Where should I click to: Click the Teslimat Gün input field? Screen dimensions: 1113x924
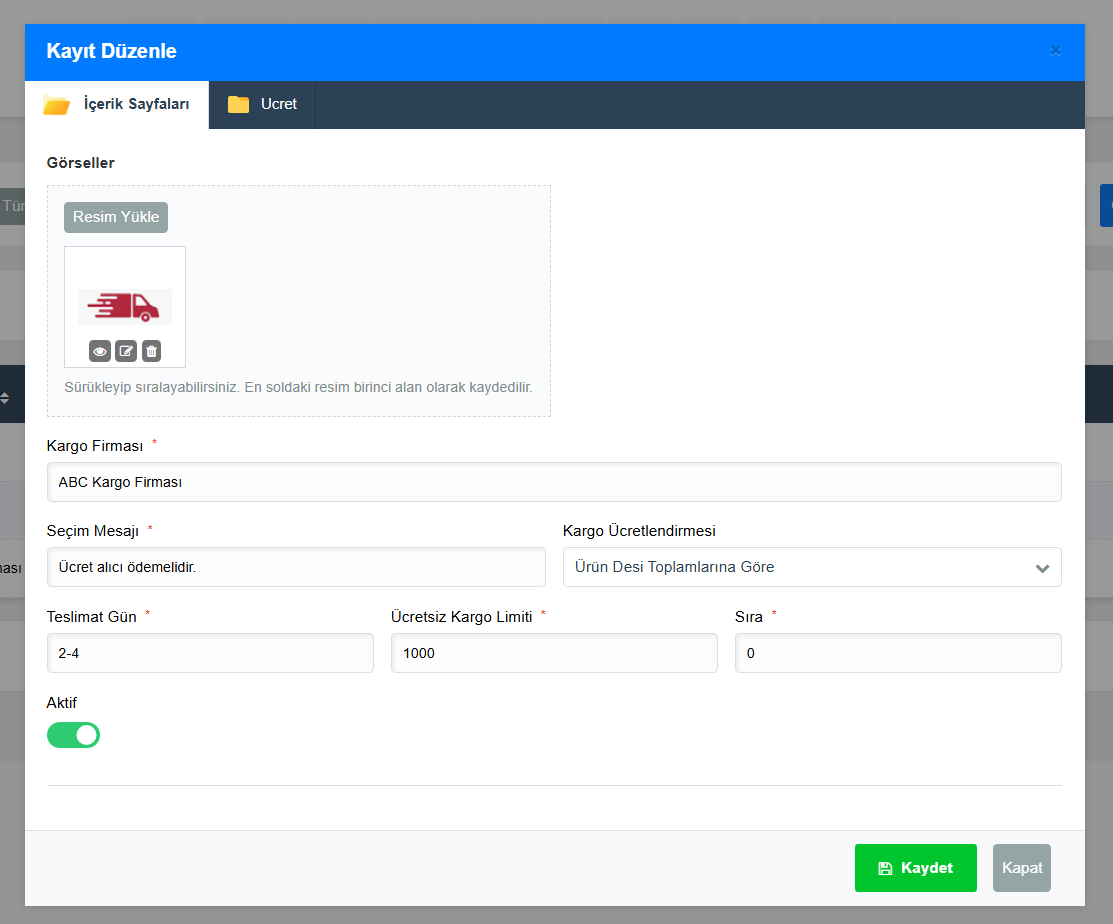[210, 653]
